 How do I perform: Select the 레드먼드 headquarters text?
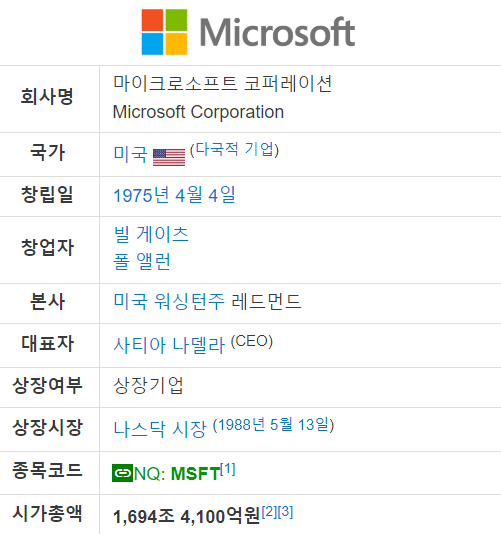(x=266, y=301)
